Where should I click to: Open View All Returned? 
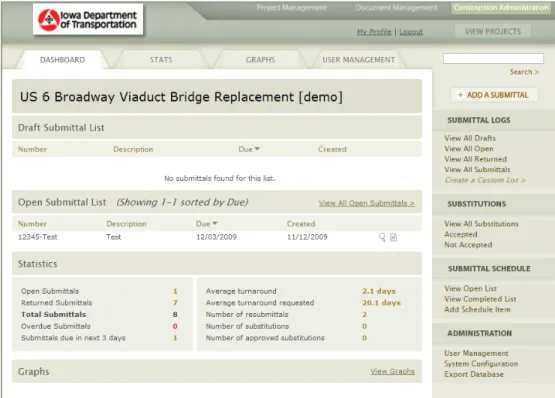pyautogui.click(x=476, y=159)
